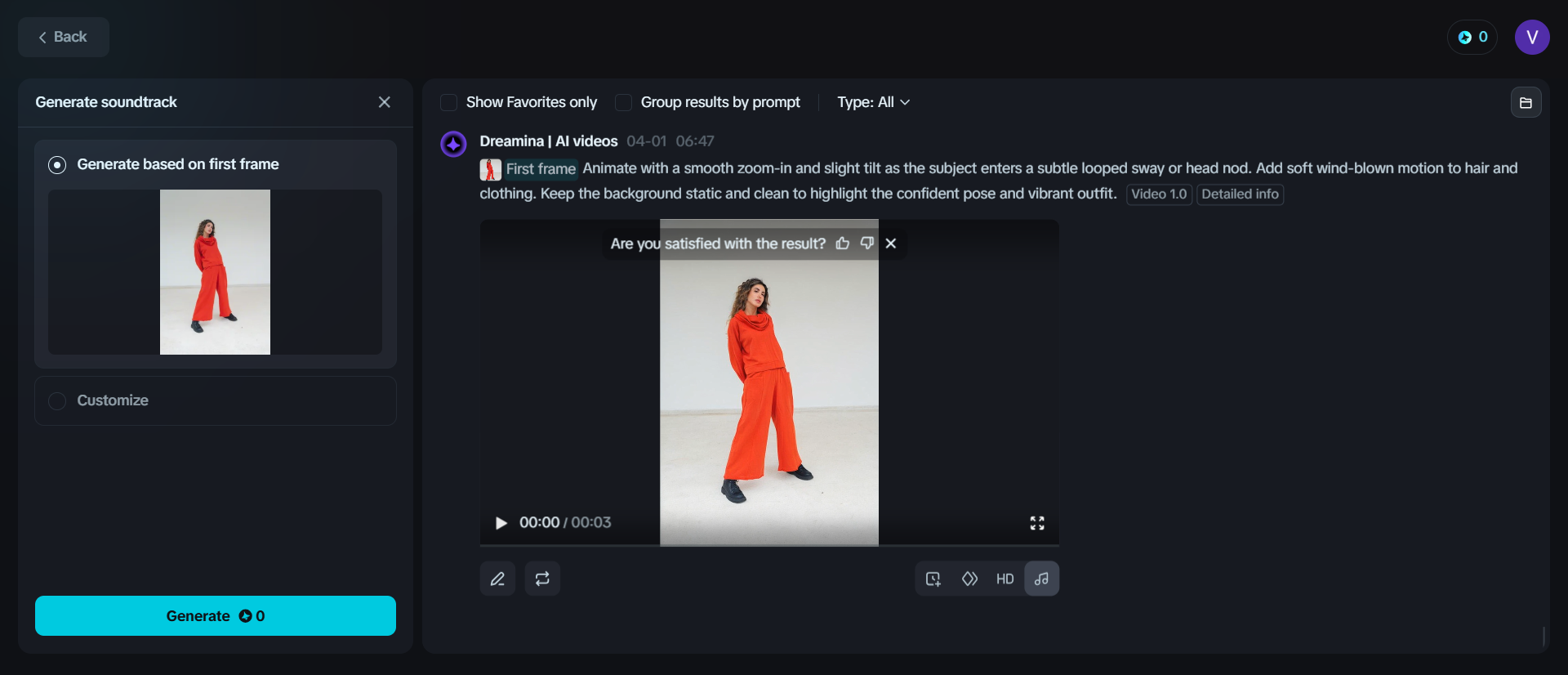This screenshot has height=675, width=1568.
Task: Select Generate based on first frame
Action: pyautogui.click(x=57, y=164)
